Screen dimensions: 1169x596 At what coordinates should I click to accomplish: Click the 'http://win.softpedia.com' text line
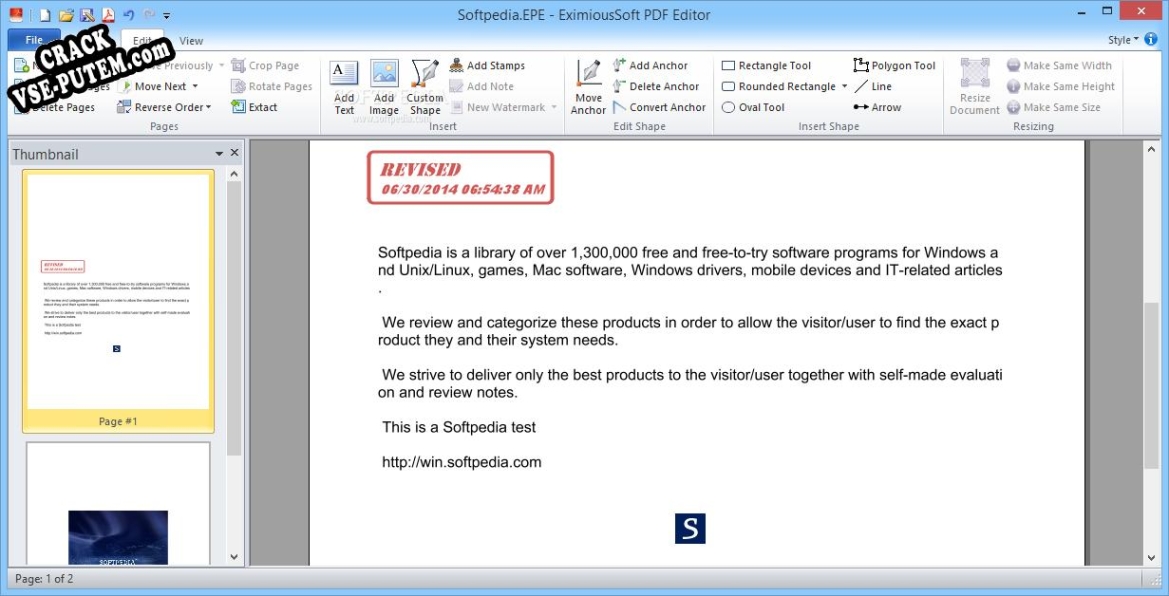(461, 462)
